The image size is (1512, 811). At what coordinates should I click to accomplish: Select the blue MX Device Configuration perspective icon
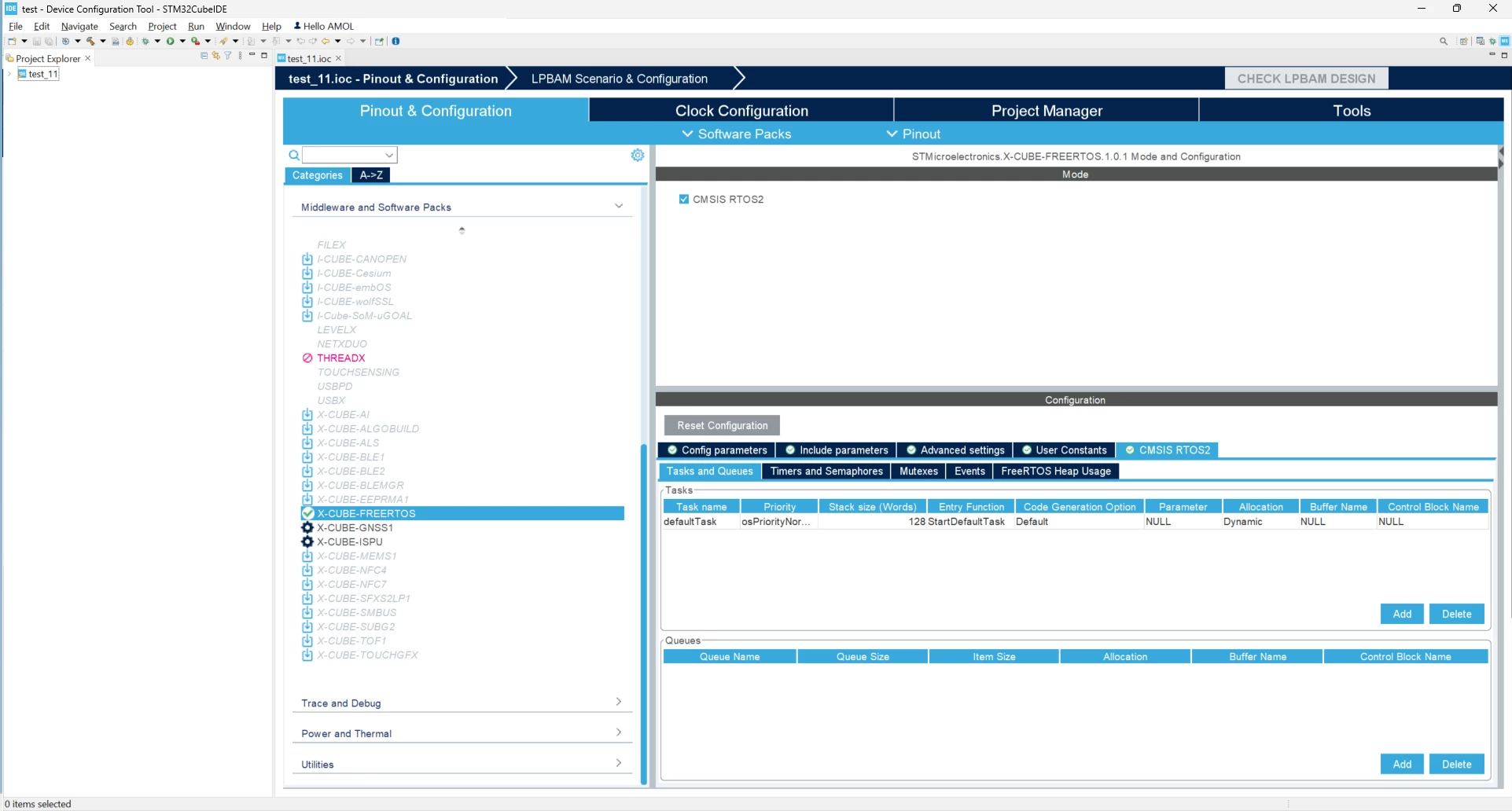[x=1504, y=42]
